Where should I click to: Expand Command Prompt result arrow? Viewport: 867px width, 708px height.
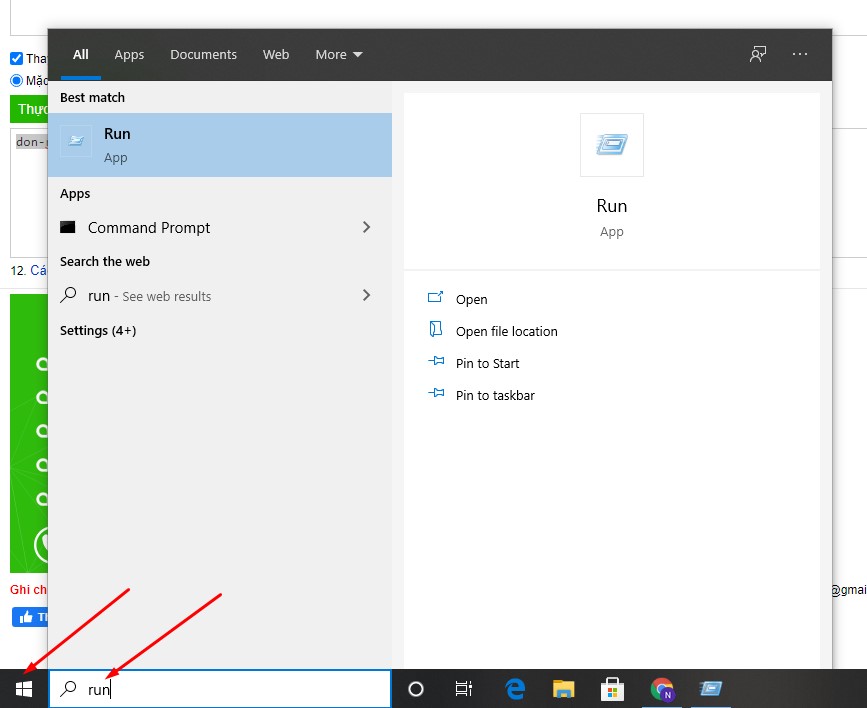tap(366, 228)
